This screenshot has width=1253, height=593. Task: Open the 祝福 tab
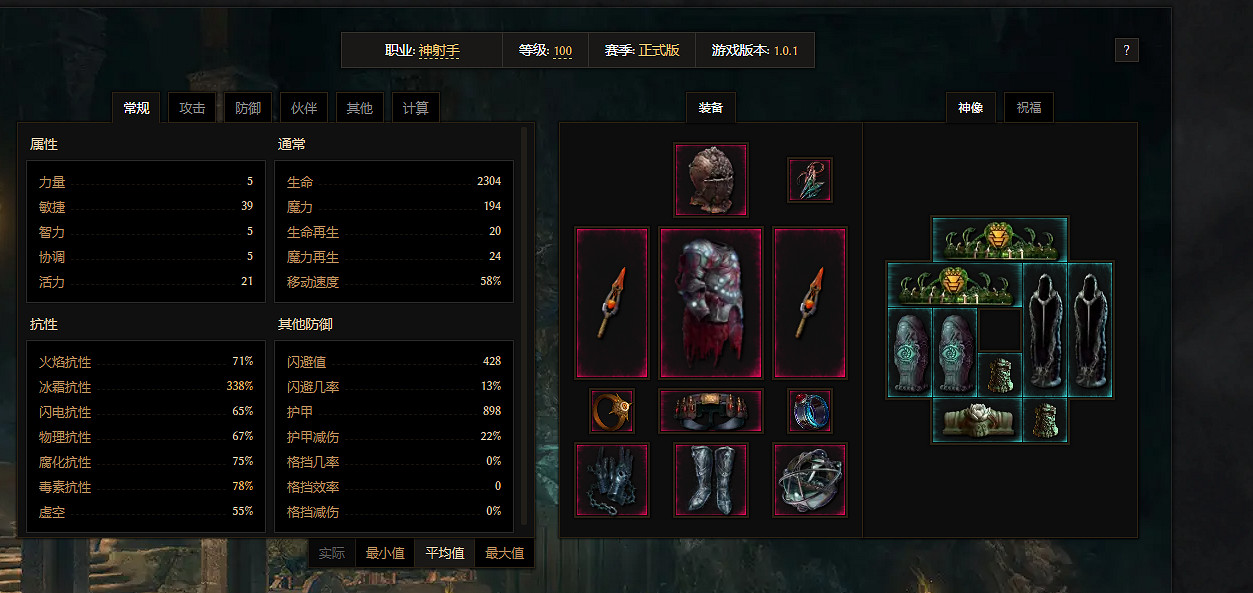click(1029, 107)
